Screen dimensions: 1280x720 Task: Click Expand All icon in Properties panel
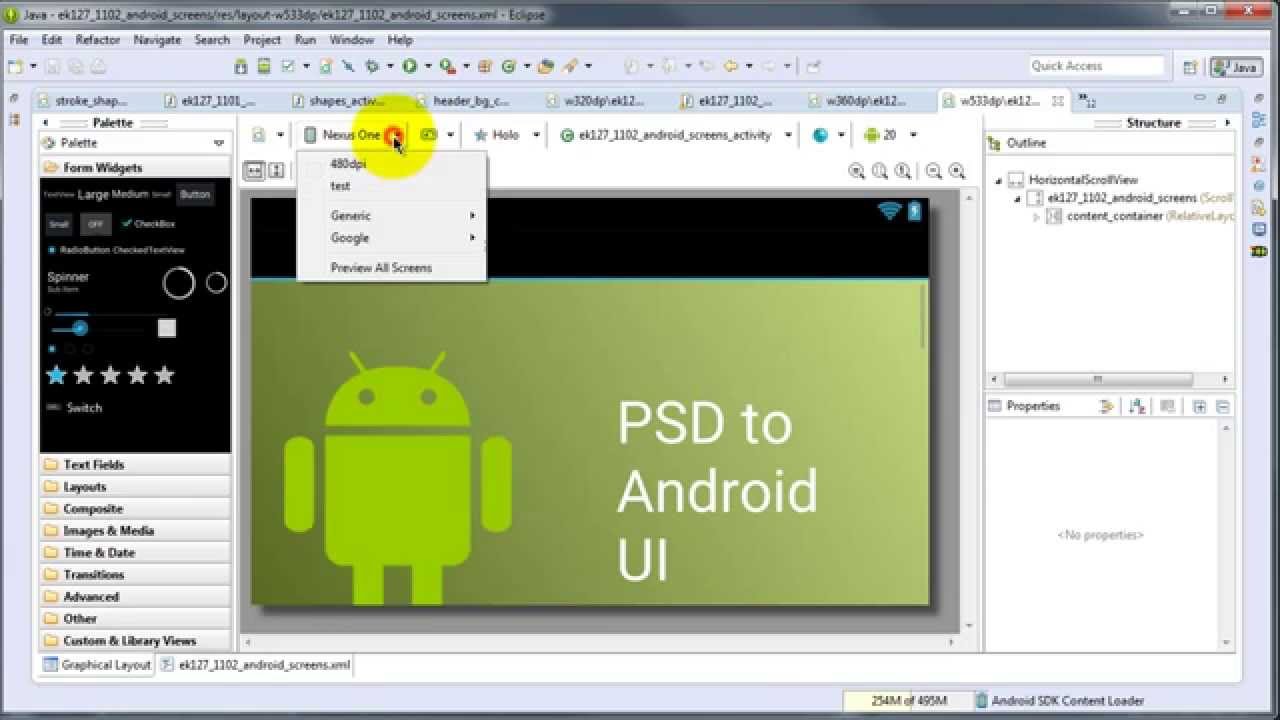click(1200, 406)
